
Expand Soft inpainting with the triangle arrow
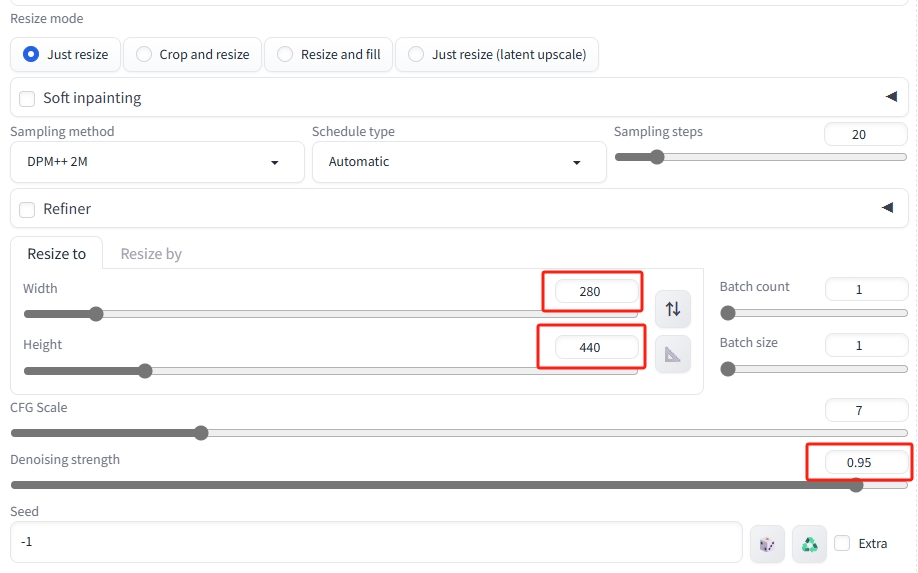tap(891, 97)
